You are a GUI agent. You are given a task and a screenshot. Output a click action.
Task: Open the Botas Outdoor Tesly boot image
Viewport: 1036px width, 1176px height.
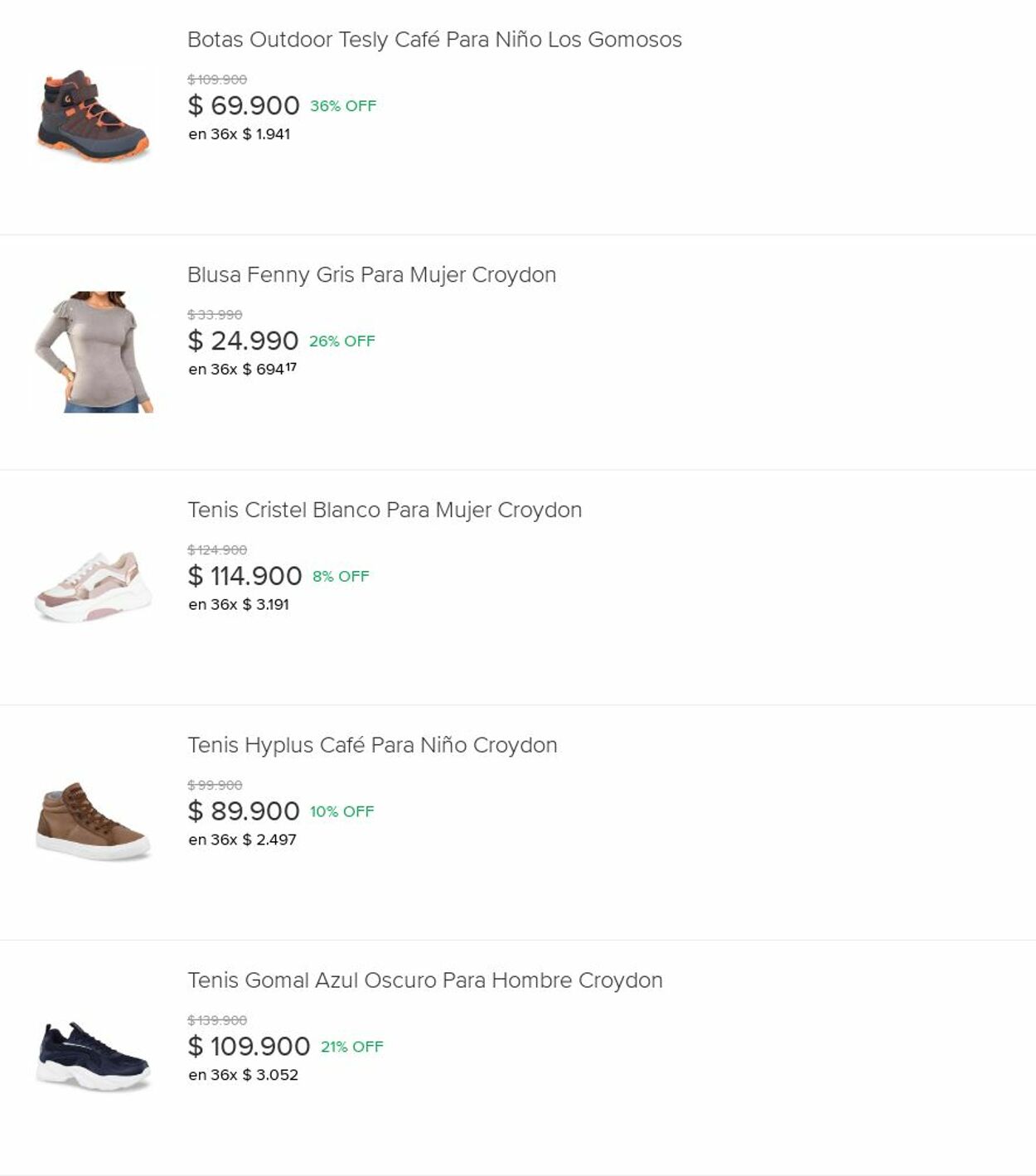coord(93,116)
